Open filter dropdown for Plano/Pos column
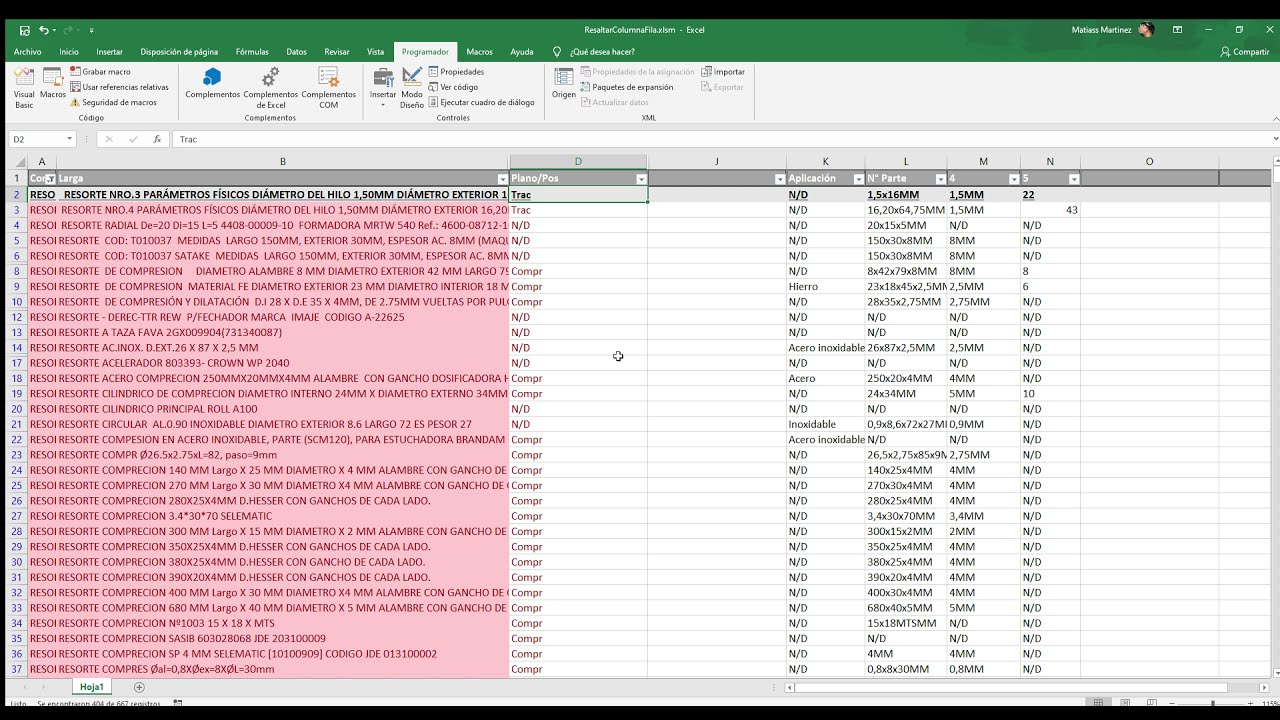The height and width of the screenshot is (720, 1280). [x=641, y=179]
